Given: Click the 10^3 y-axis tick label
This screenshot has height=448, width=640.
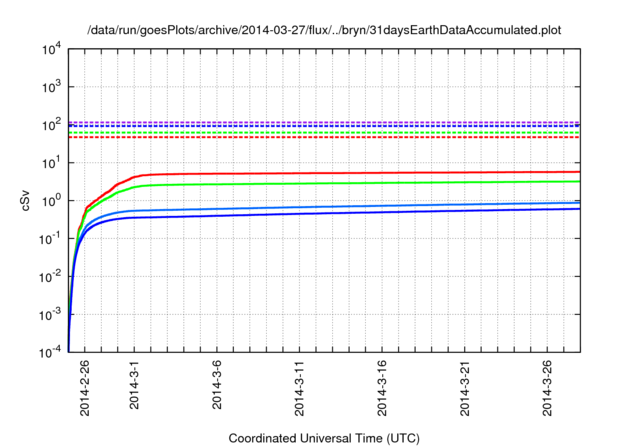Looking at the screenshot, I should point(51,87).
